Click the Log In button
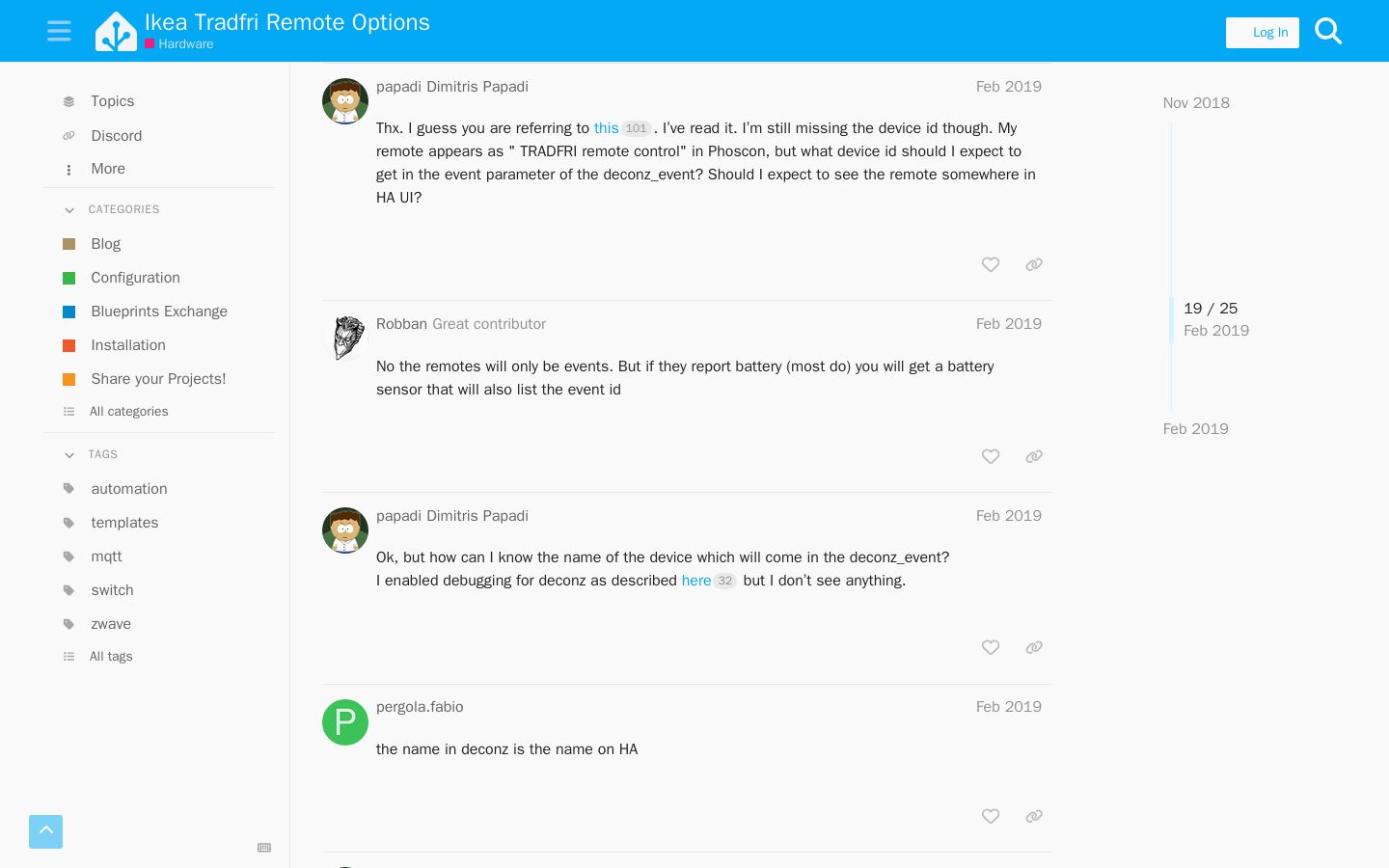1389x868 pixels. coord(1263,32)
